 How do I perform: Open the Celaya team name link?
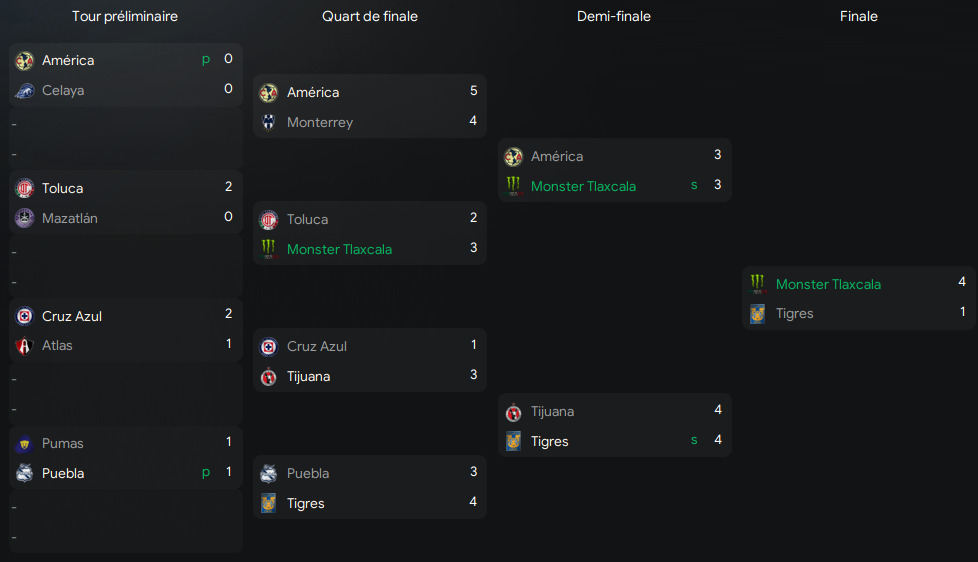click(x=63, y=91)
